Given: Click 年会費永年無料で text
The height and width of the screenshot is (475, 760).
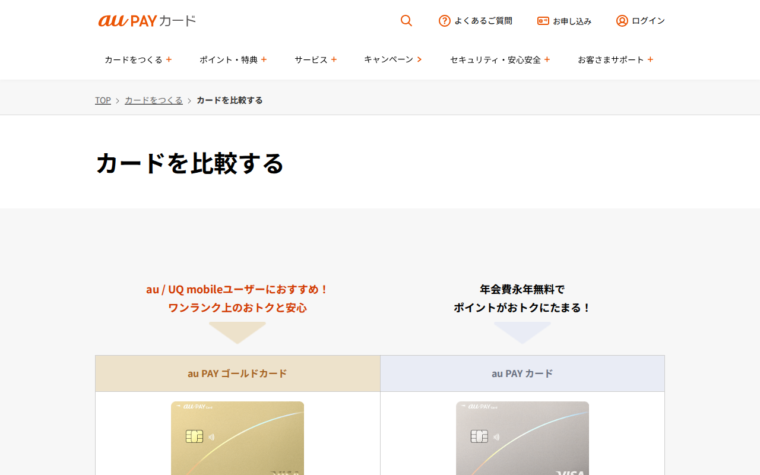Looking at the screenshot, I should 522,289.
